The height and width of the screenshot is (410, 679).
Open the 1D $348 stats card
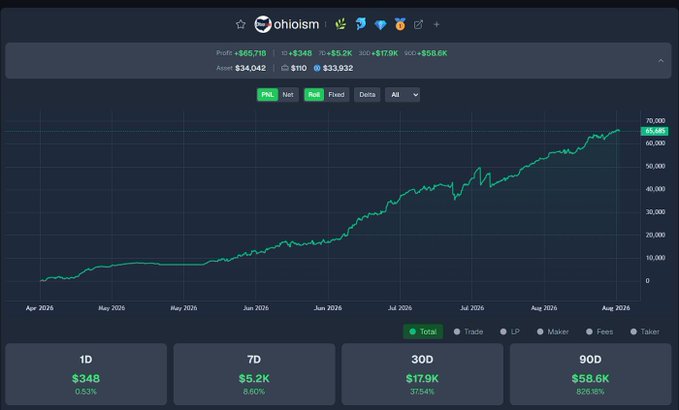pos(86,374)
